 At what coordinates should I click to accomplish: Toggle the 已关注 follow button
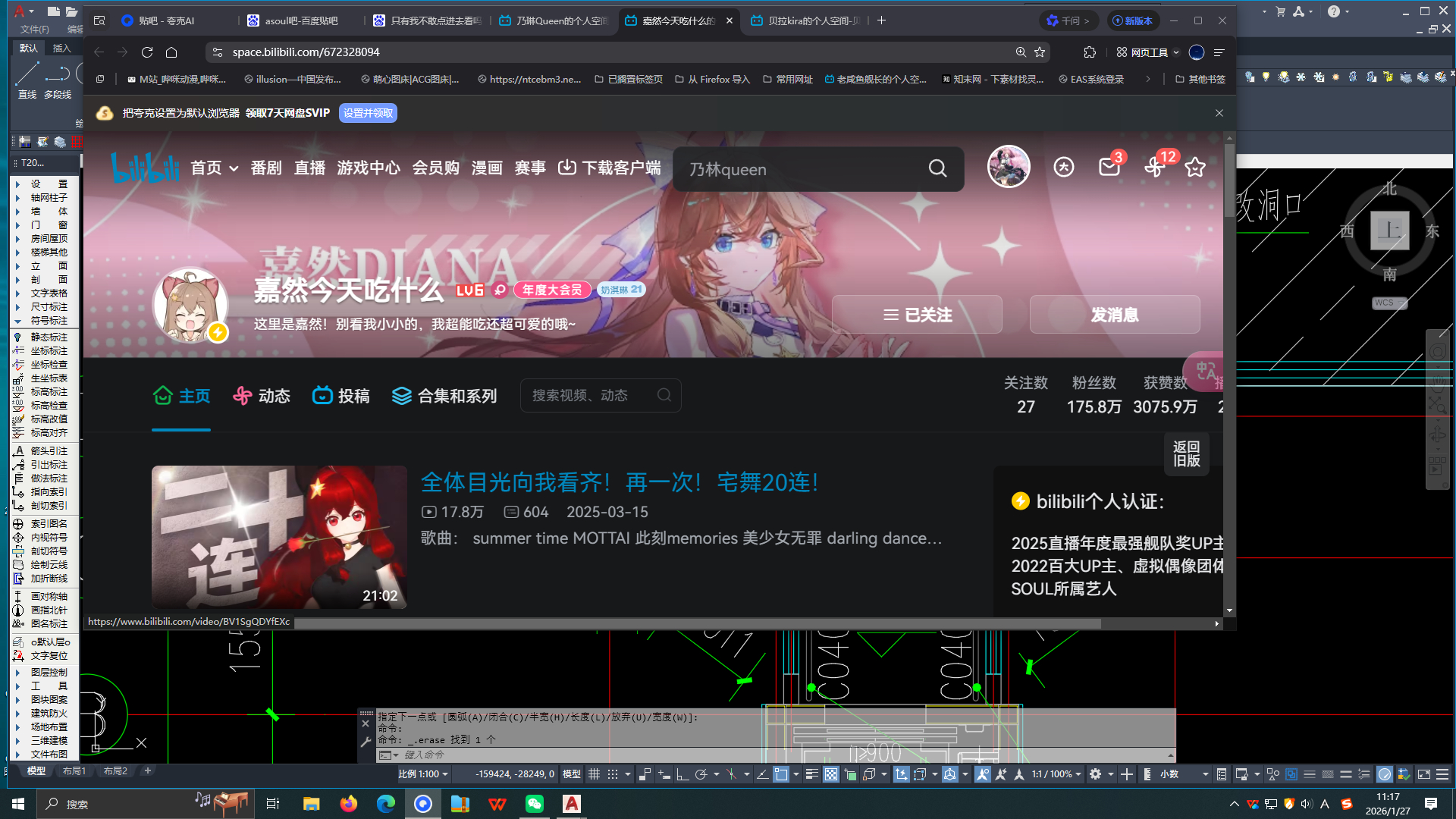917,315
